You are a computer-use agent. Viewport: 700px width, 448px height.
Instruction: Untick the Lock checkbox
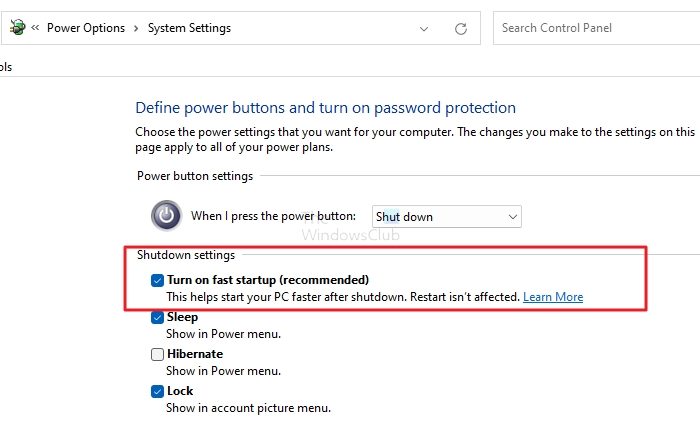pos(157,391)
